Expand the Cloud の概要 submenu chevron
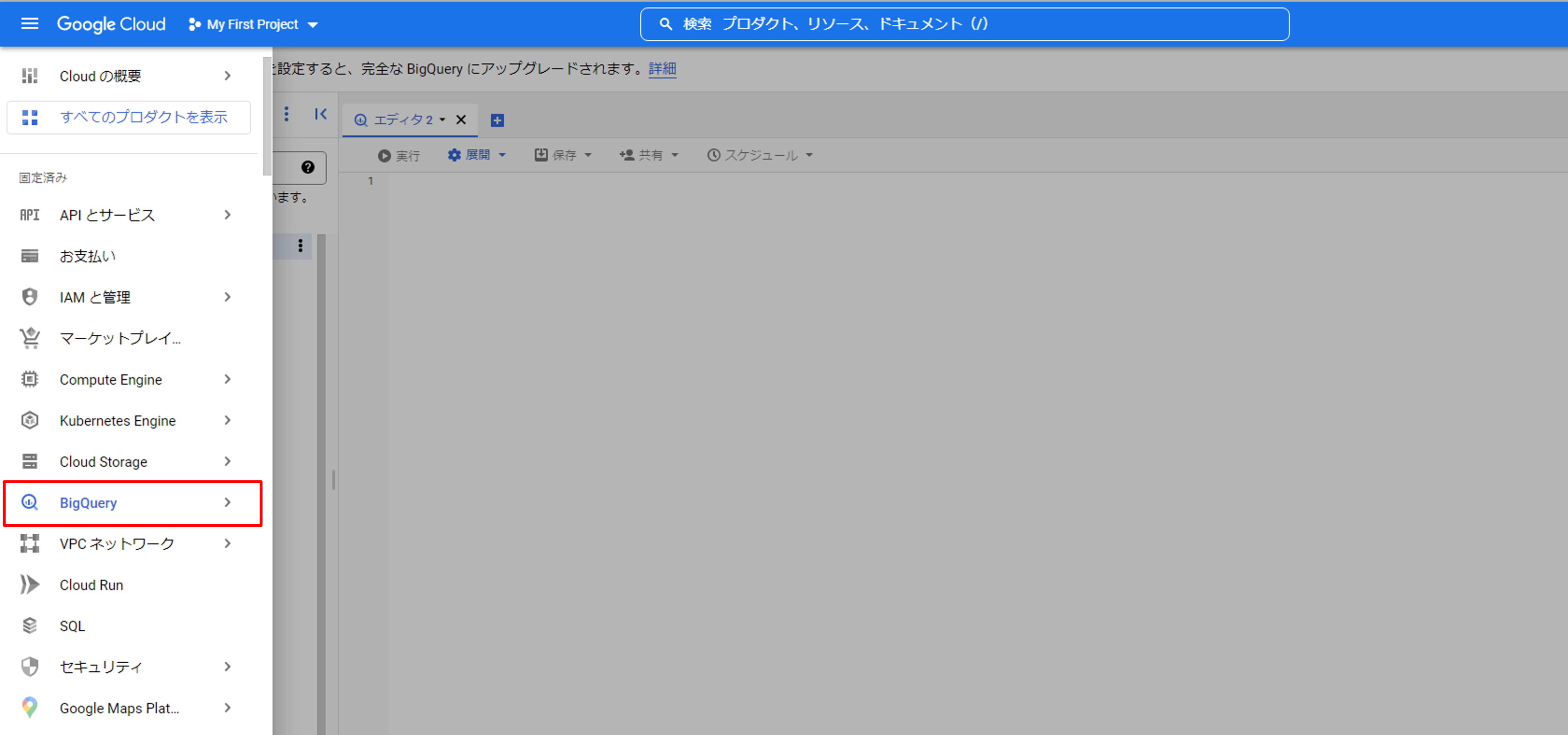 coord(227,76)
